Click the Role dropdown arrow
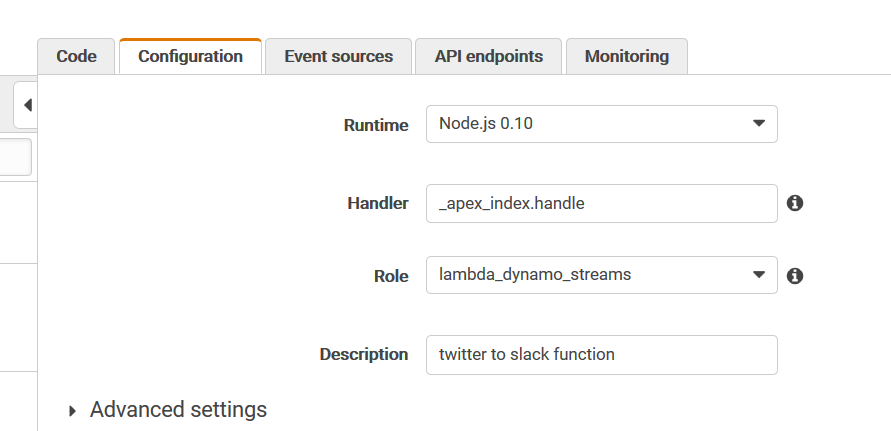Screen dimensions: 891x431 click(x=758, y=275)
